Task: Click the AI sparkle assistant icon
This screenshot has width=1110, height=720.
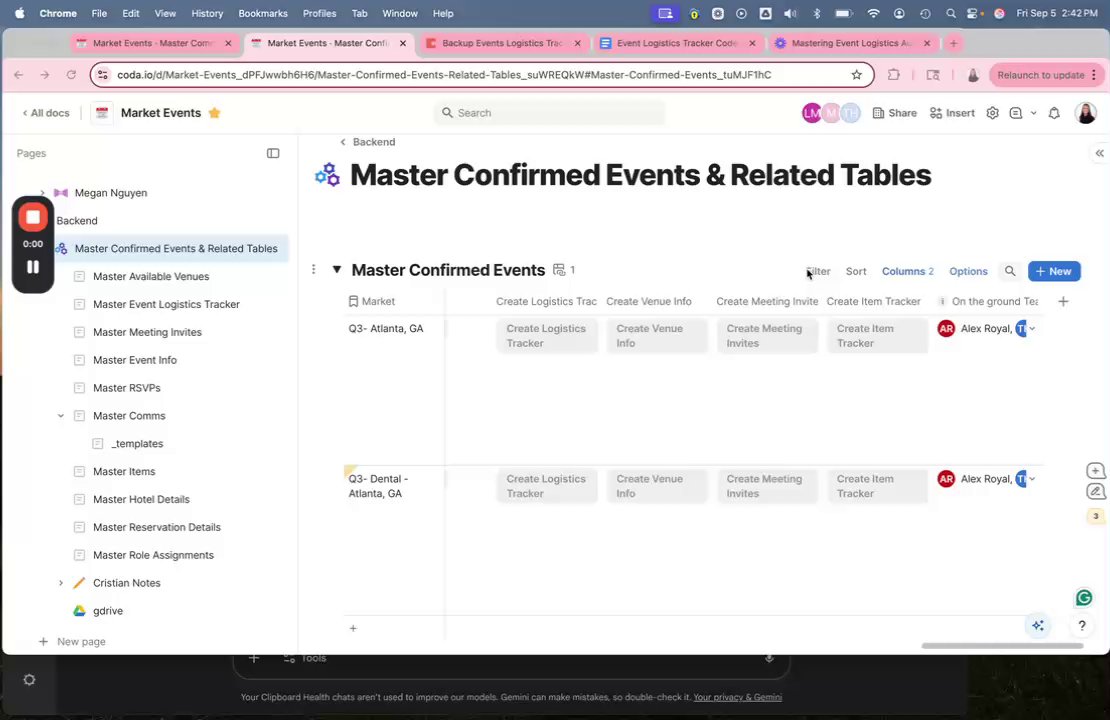Action: (1038, 626)
